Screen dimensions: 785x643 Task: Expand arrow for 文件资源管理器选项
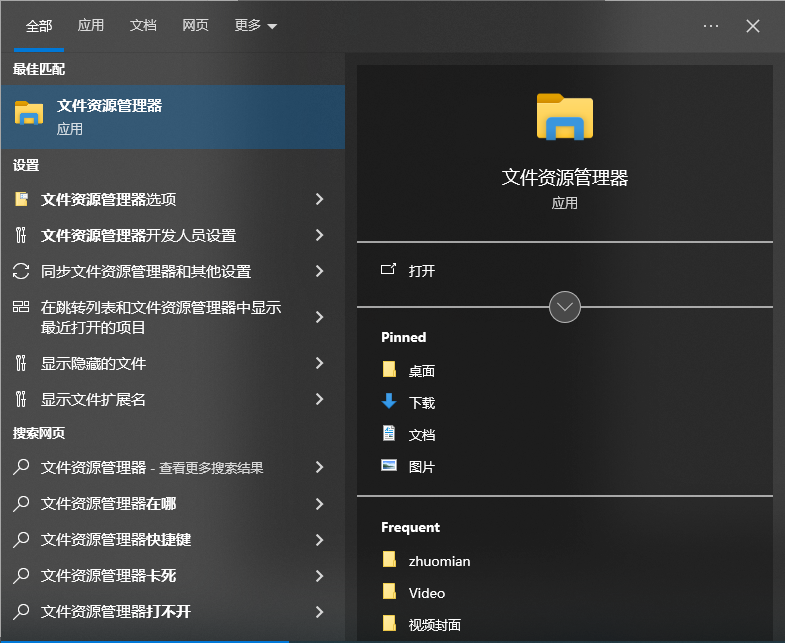point(319,199)
